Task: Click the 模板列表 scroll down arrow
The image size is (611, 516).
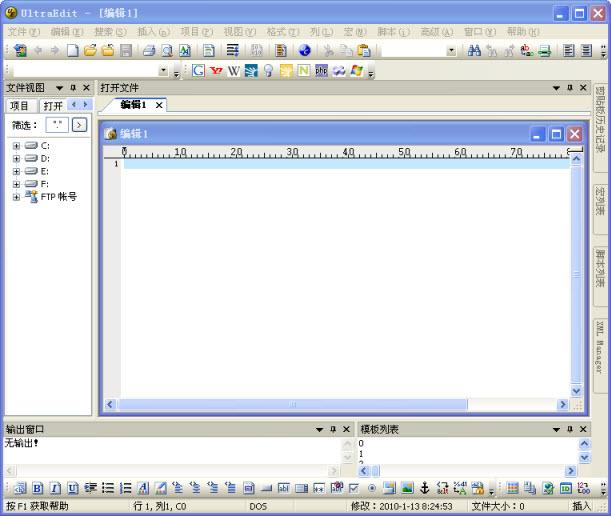Action: tap(584, 458)
